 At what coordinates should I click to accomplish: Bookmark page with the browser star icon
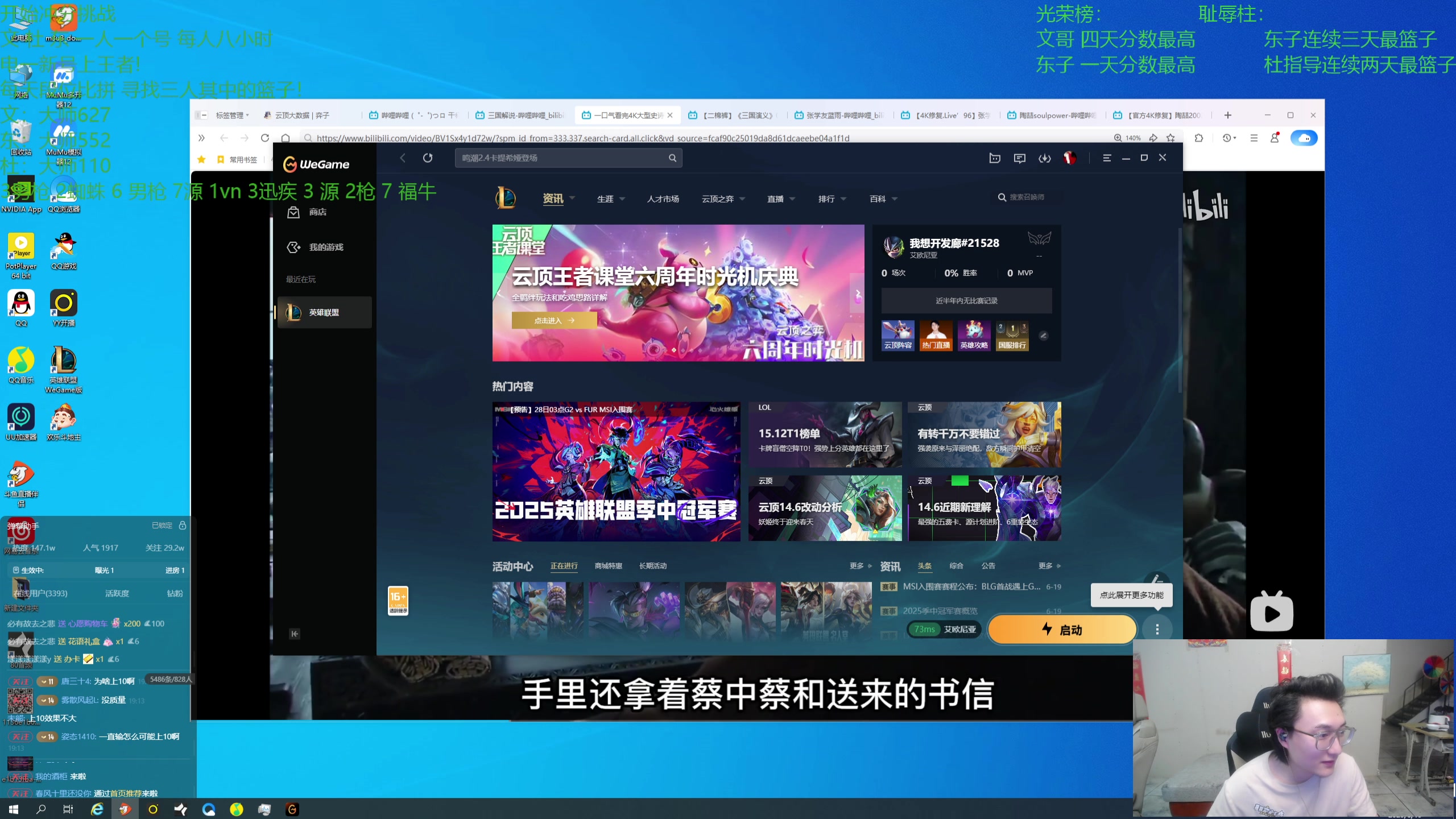tap(1170, 138)
